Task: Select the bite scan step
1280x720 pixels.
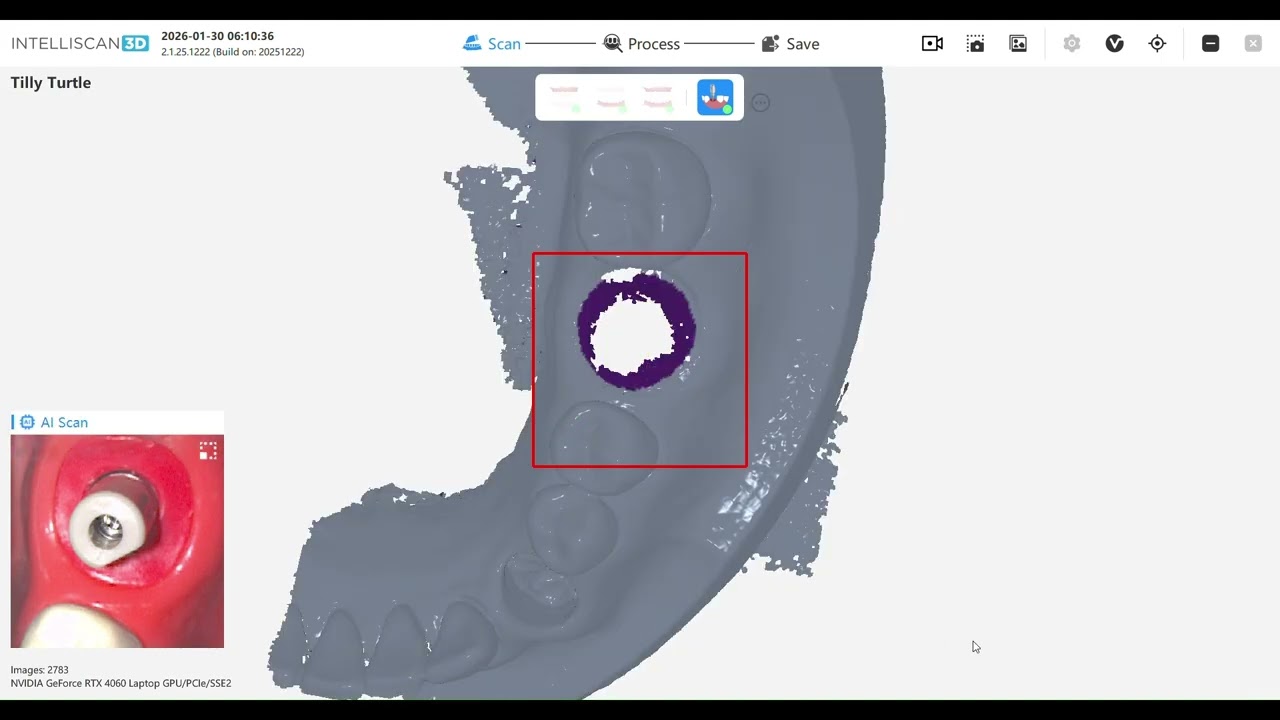Action: (657, 98)
